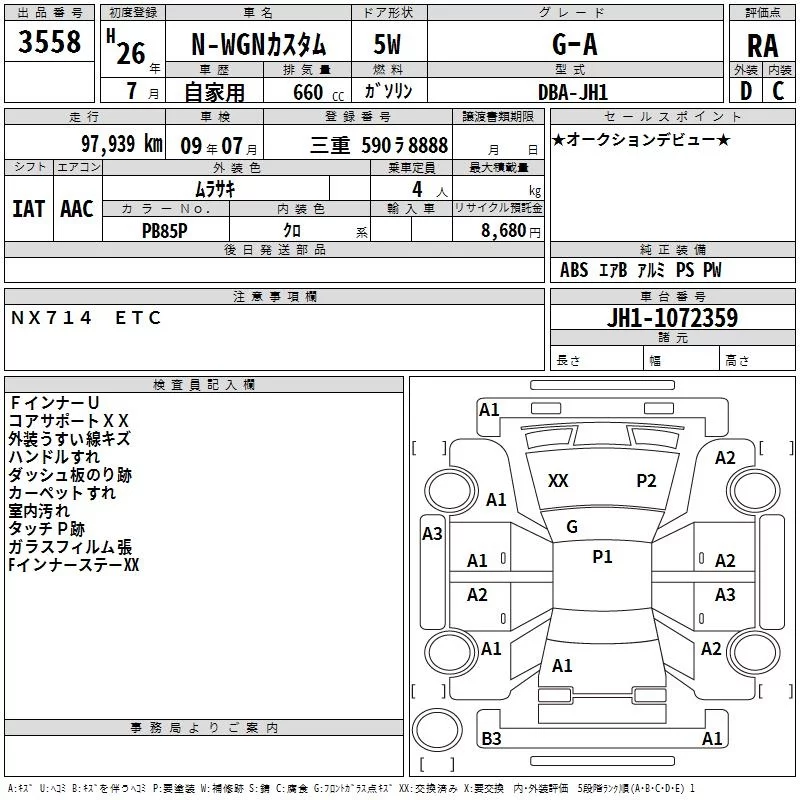Viewport: 800px width, 800px height.
Task: Select the spare tire circle icon
Action: tap(437, 730)
